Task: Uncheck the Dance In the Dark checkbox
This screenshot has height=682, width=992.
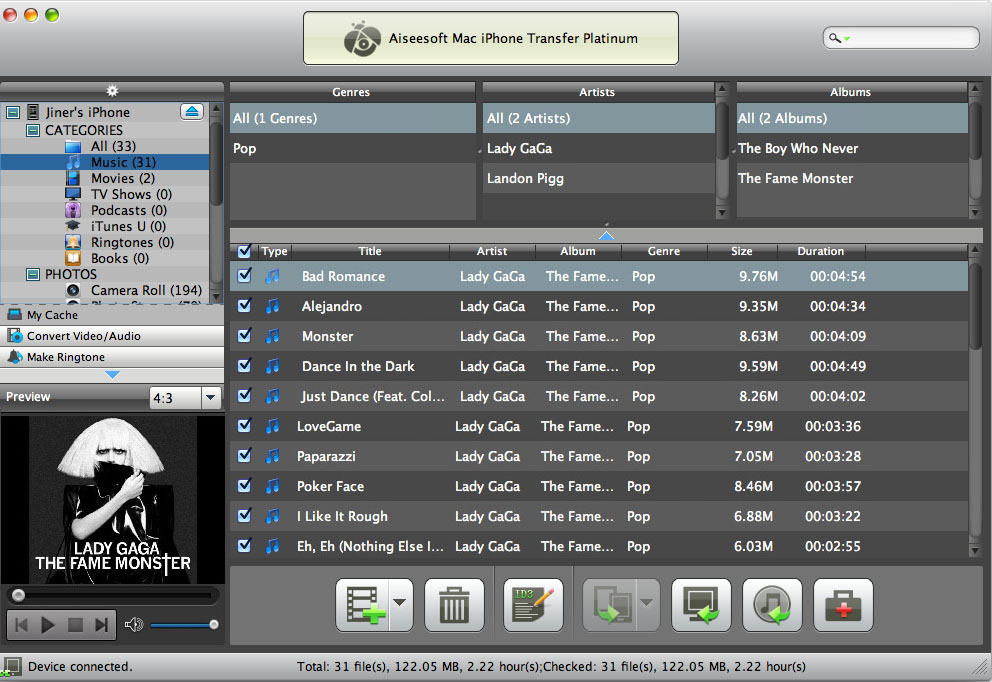Action: point(244,366)
